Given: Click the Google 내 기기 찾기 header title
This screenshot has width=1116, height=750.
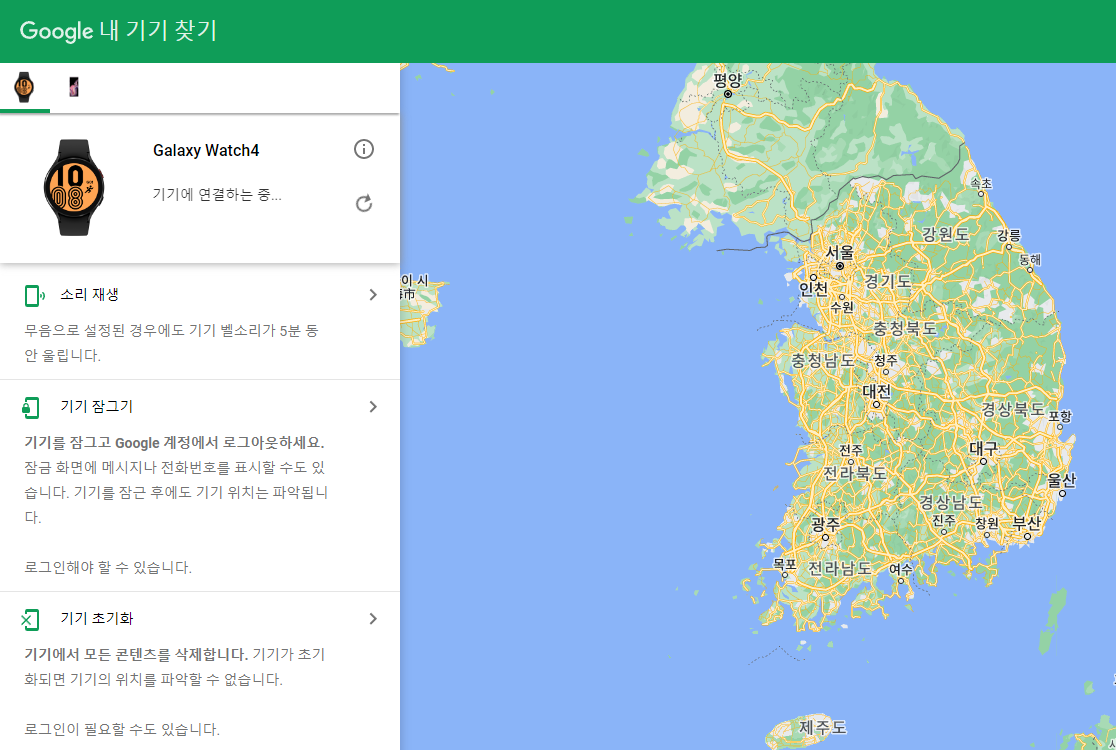Looking at the screenshot, I should (118, 31).
